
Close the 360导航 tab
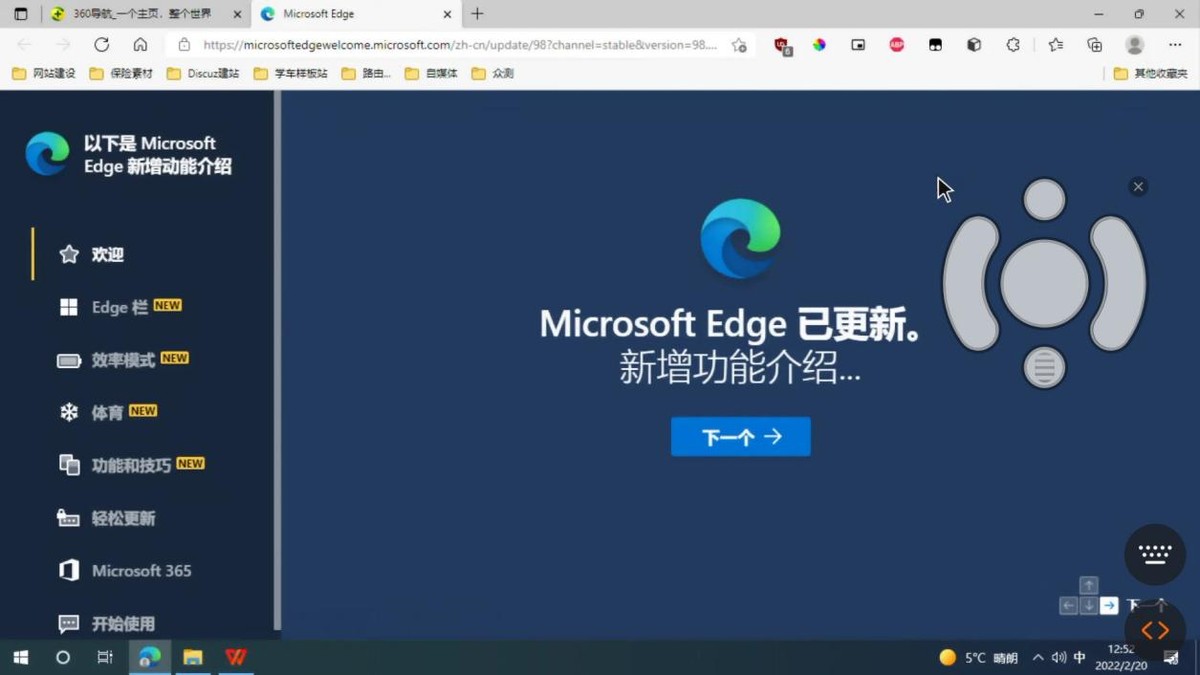point(237,14)
